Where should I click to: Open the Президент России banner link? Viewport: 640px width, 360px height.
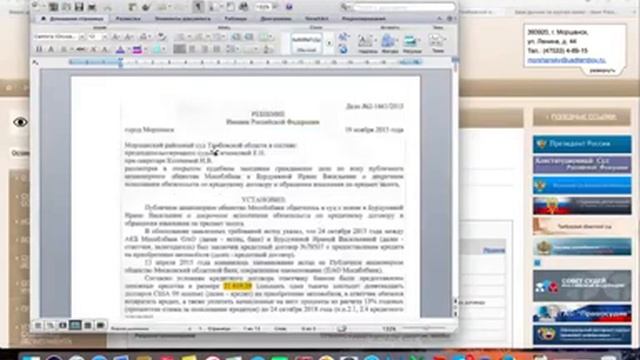click(582, 144)
